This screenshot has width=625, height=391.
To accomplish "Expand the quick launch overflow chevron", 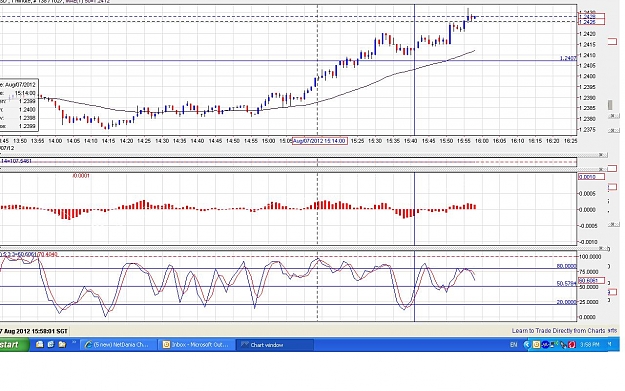I will [x=74, y=343].
